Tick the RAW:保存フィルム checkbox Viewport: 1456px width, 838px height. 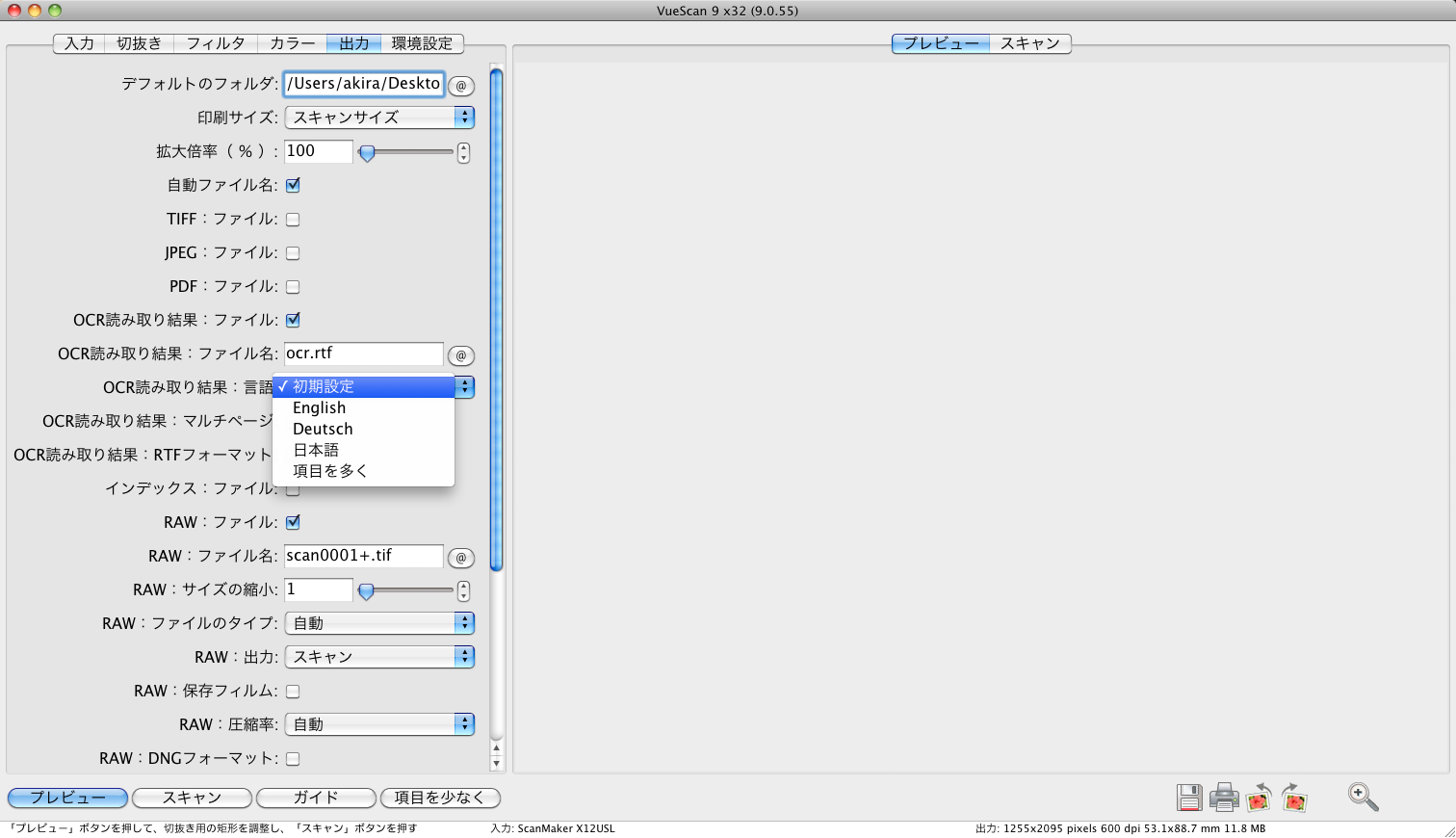pos(293,692)
